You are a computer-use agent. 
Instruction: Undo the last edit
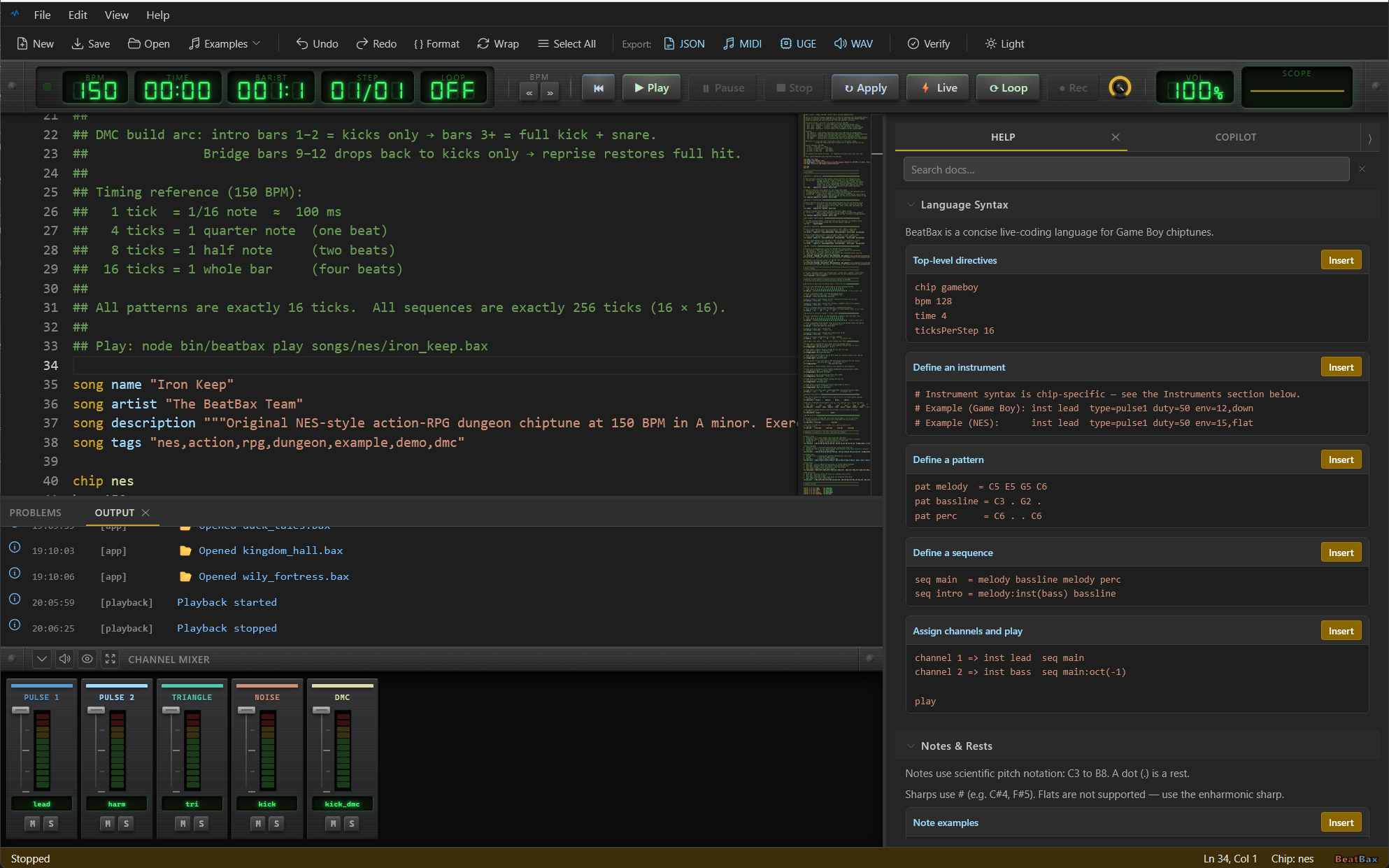pos(317,43)
